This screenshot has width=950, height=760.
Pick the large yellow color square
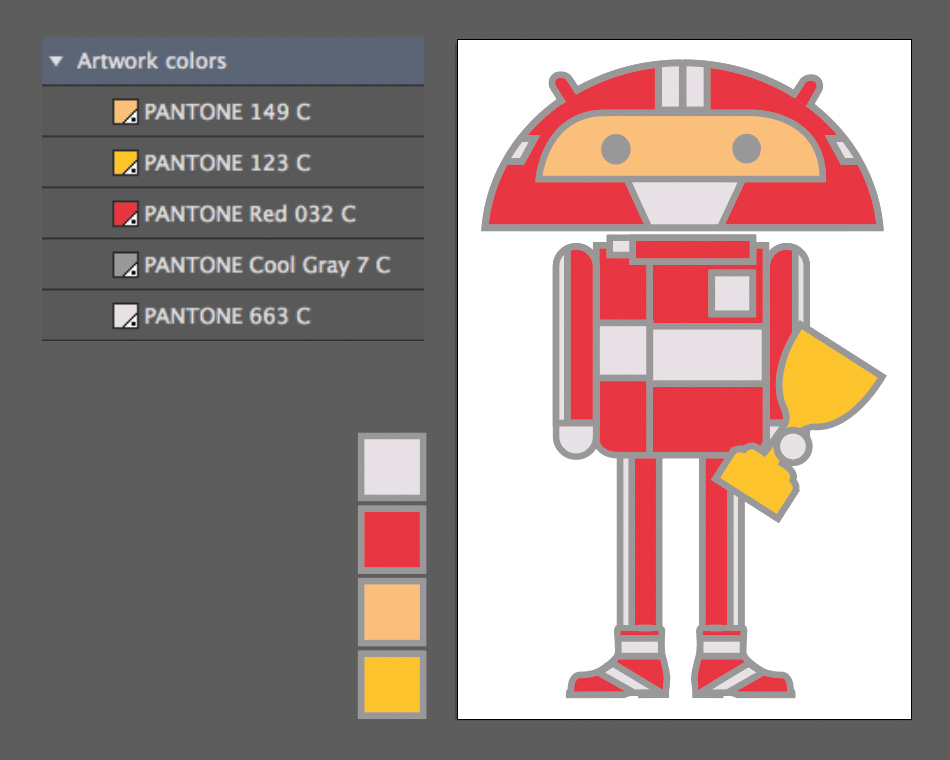tap(392, 684)
